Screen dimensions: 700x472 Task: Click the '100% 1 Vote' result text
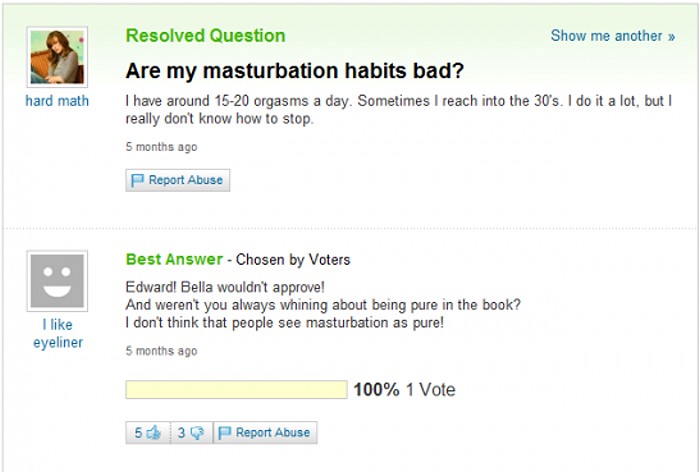(404, 389)
